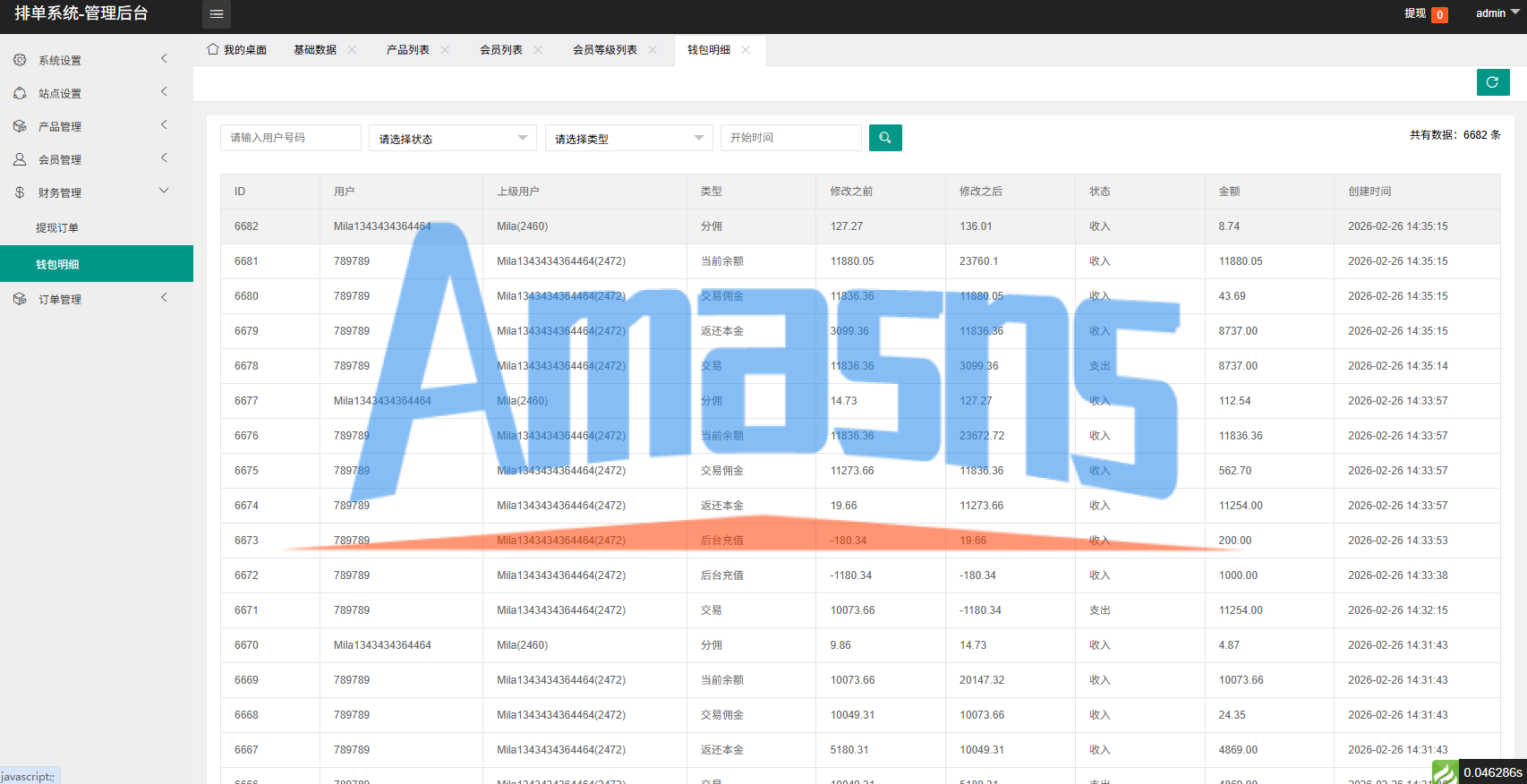
Task: Close the 基础数据 tab
Action: pos(352,50)
